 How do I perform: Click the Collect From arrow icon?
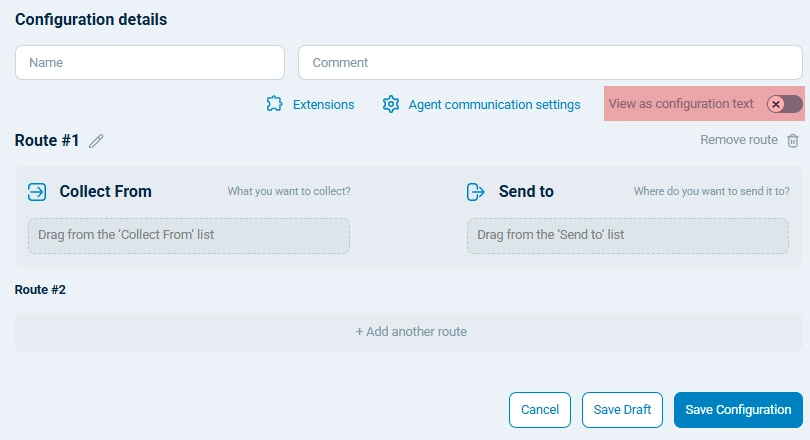point(37,191)
